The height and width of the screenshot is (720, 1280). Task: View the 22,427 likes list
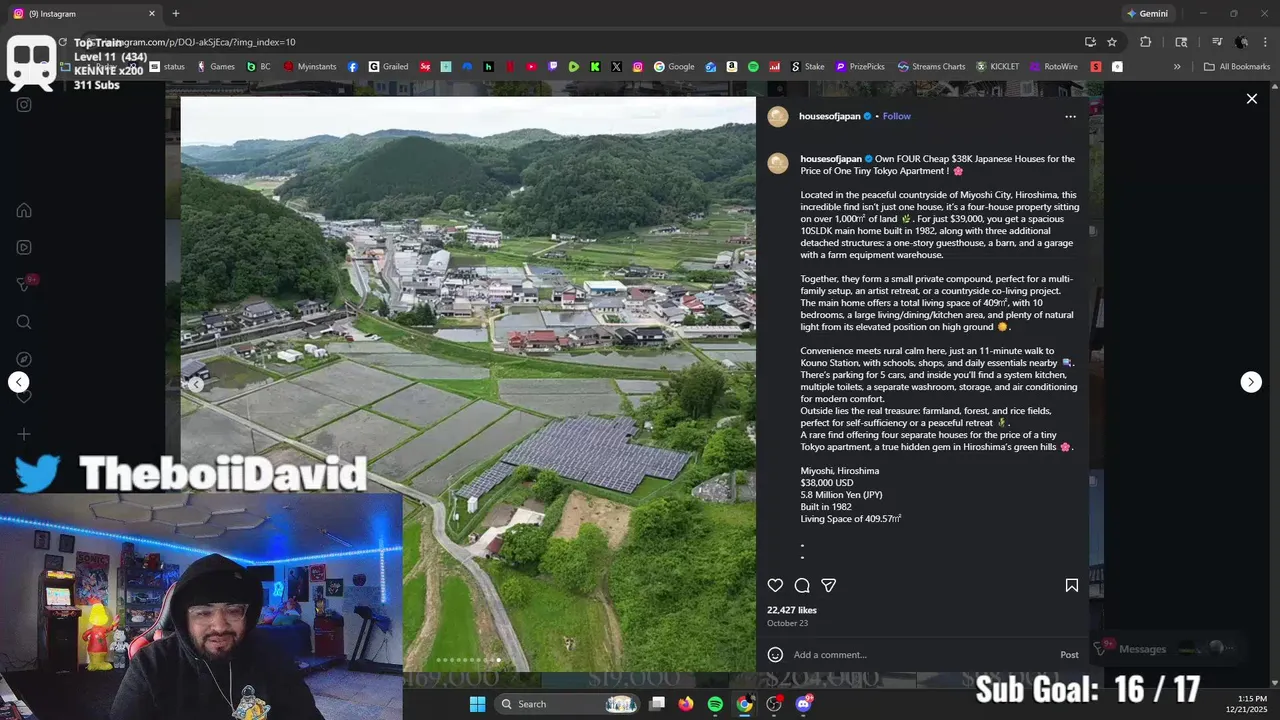(792, 610)
